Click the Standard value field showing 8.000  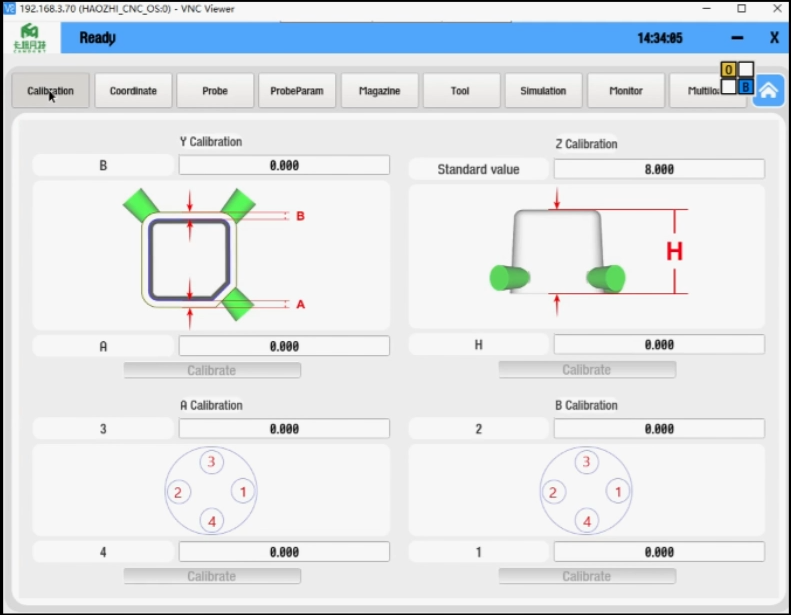[659, 170]
